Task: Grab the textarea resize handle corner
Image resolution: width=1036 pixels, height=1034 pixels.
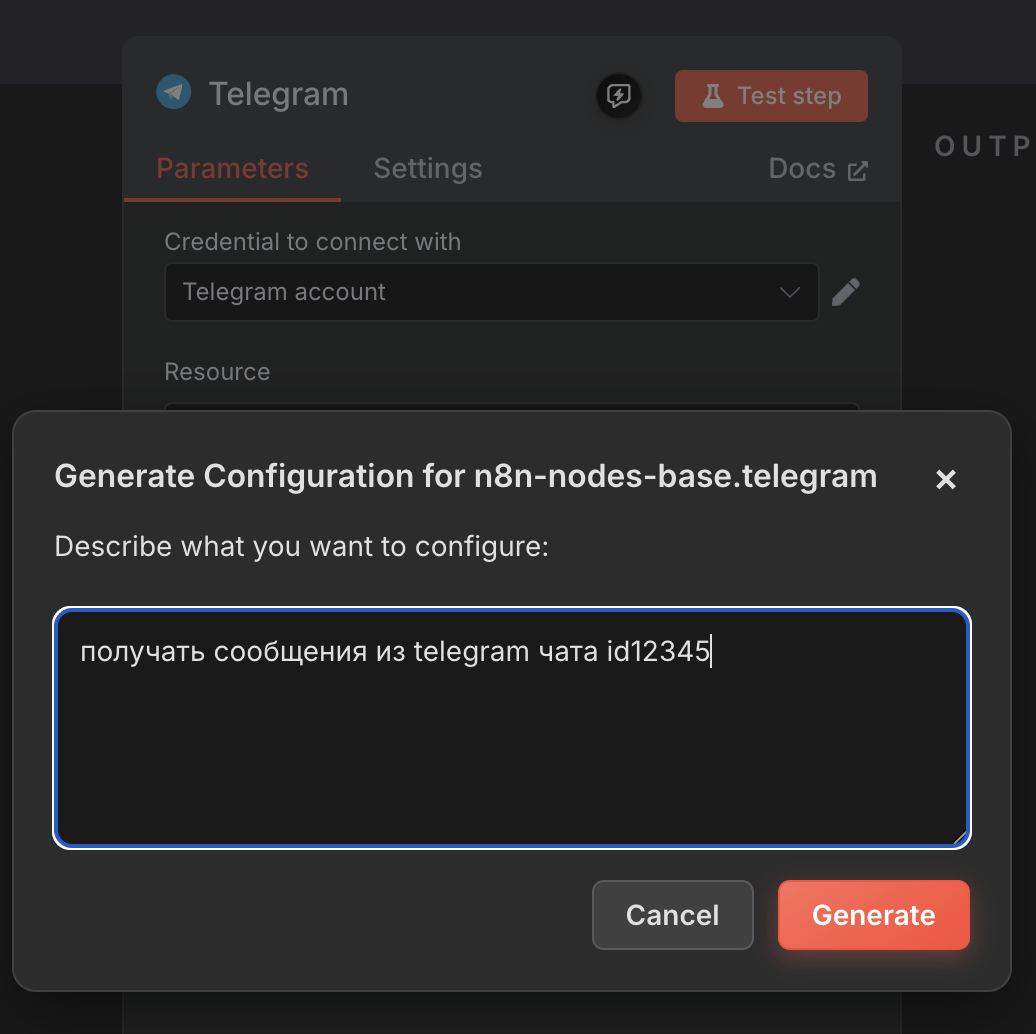Action: [x=962, y=838]
